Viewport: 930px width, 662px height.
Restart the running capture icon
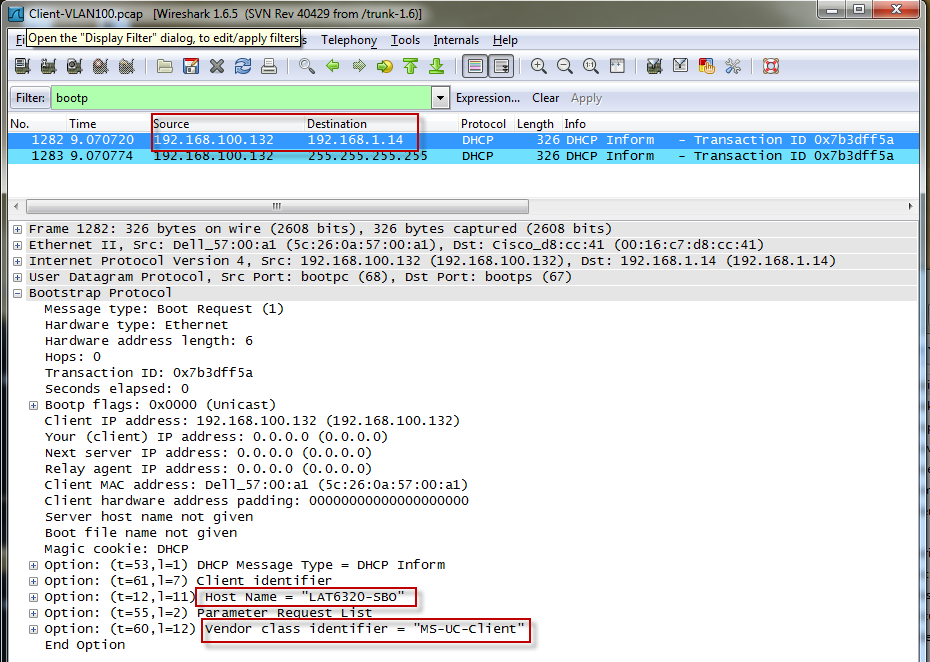pos(127,66)
